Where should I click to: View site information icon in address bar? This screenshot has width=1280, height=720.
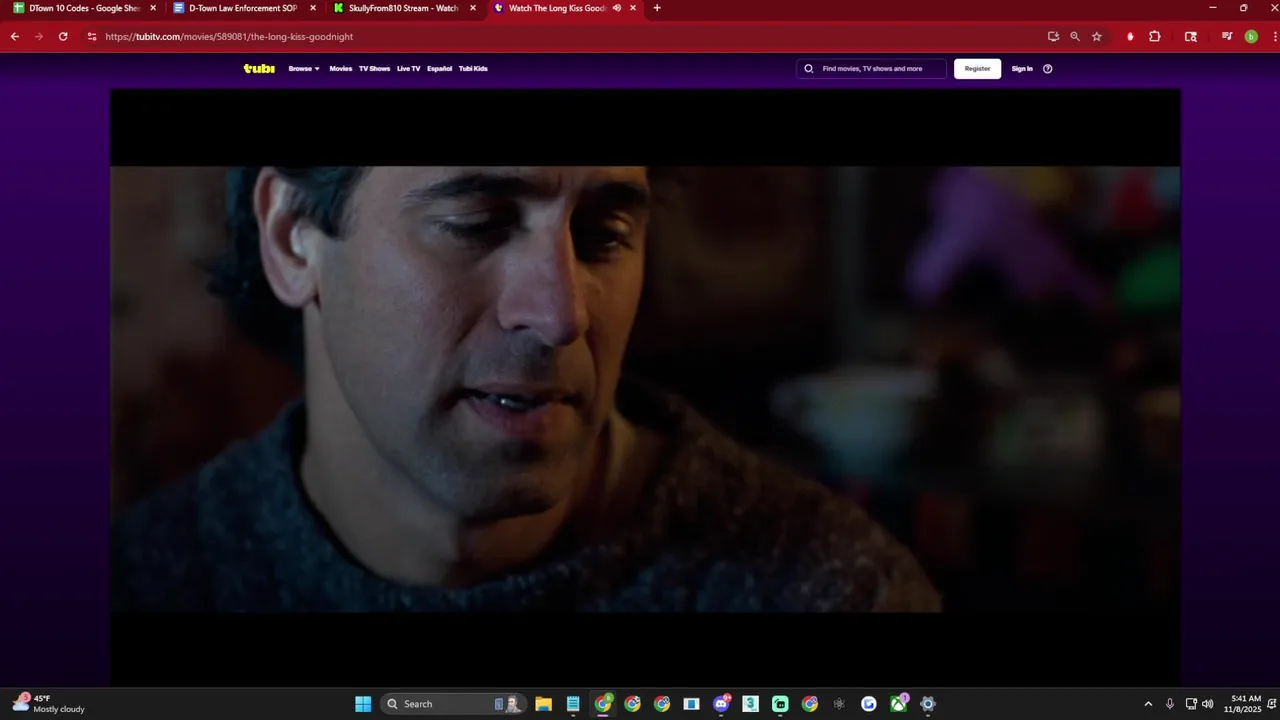tap(91, 36)
